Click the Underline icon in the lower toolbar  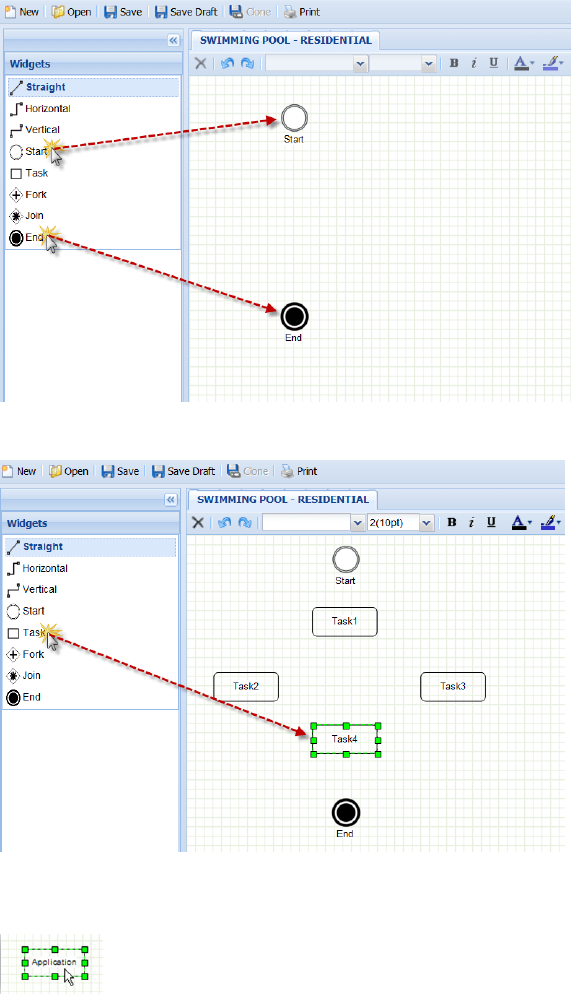pyautogui.click(x=491, y=522)
